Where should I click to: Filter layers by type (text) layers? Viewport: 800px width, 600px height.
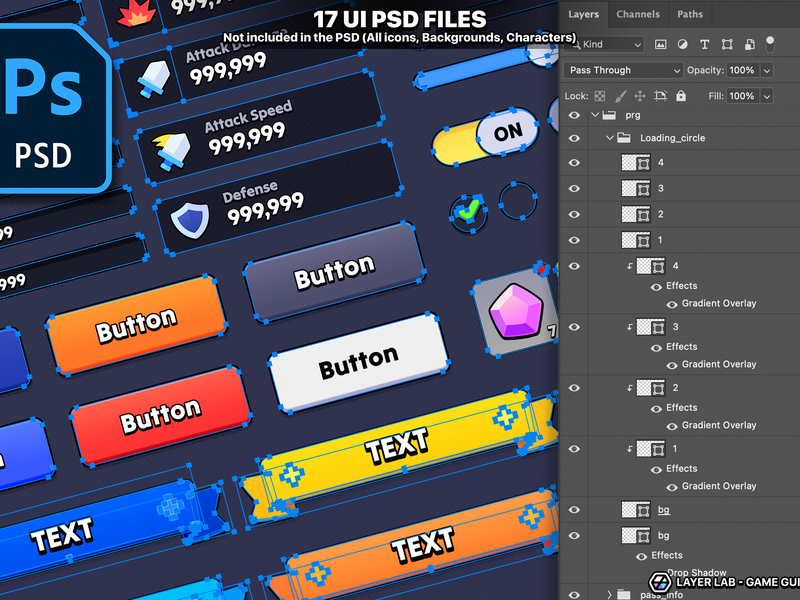(x=705, y=44)
